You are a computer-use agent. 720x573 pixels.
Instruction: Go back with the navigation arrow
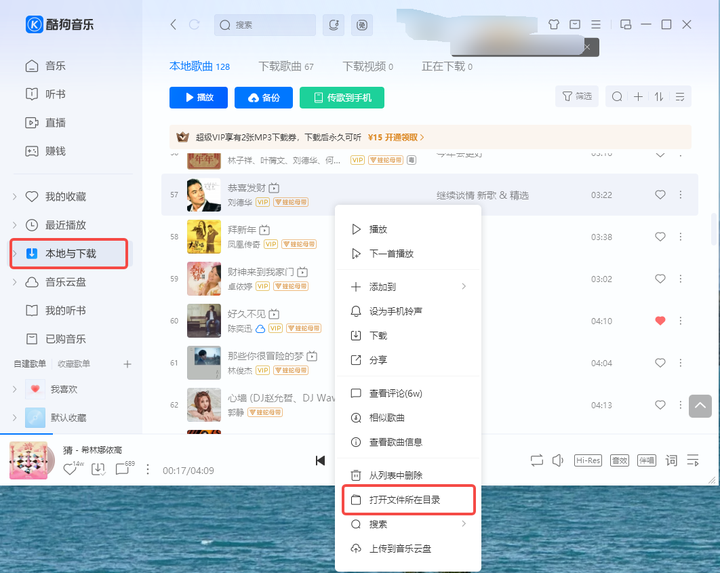point(173,24)
